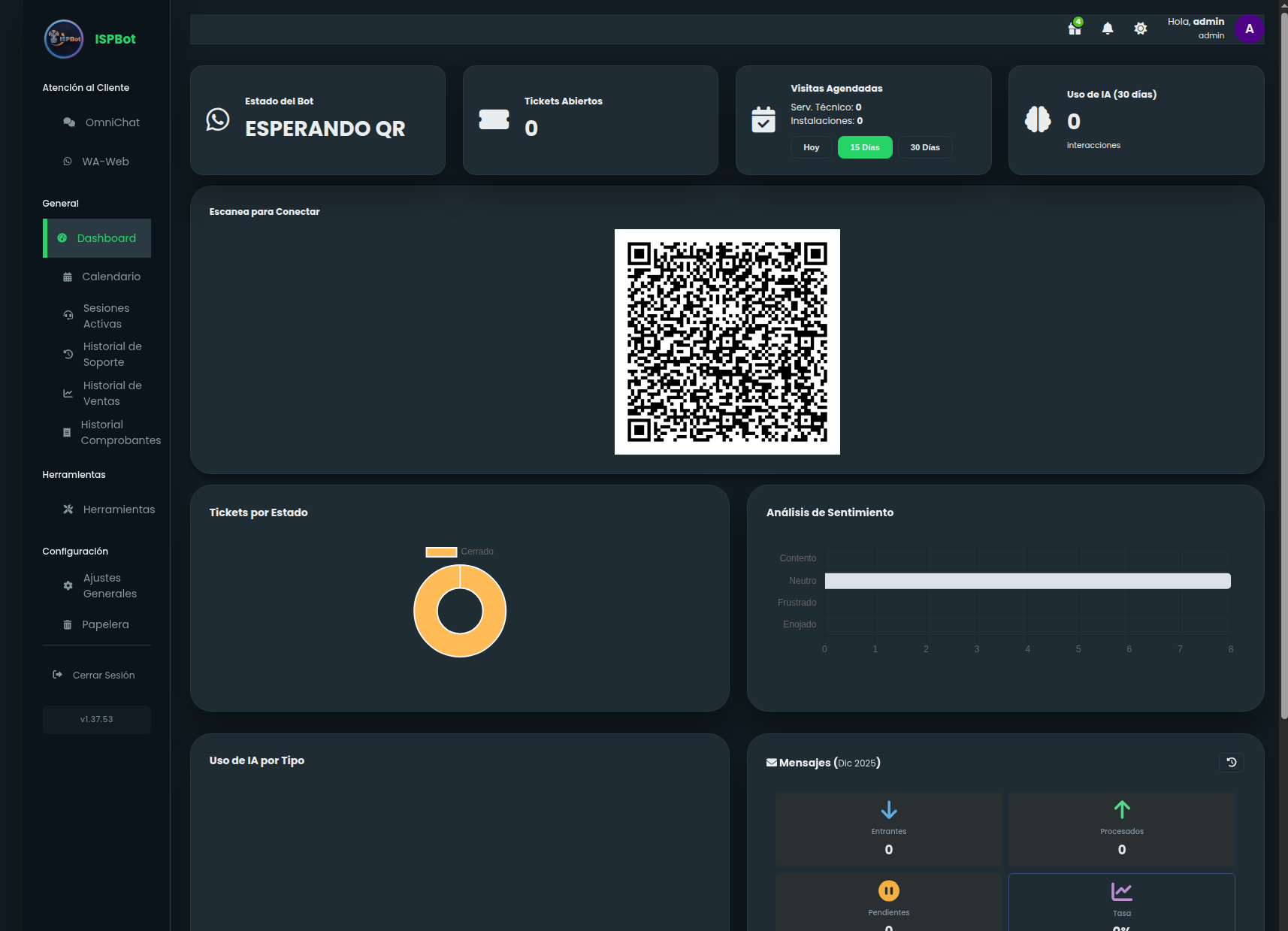Go to WA-Web in sidebar
The width and height of the screenshot is (1288, 931).
(x=96, y=162)
